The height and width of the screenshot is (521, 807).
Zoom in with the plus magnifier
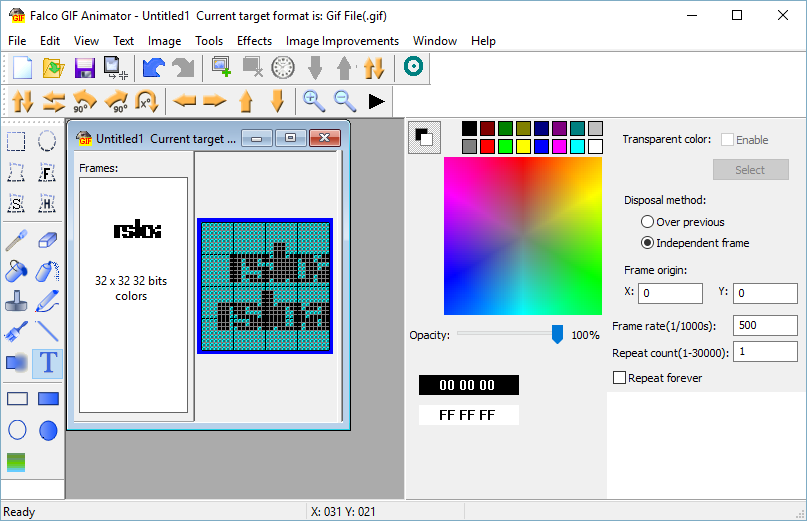[x=314, y=101]
